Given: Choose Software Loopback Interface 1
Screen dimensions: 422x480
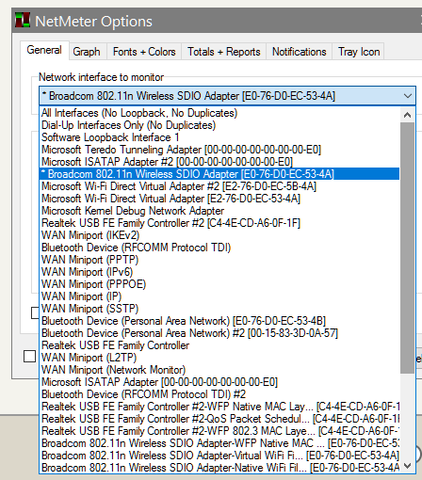Looking at the screenshot, I should [220, 137].
